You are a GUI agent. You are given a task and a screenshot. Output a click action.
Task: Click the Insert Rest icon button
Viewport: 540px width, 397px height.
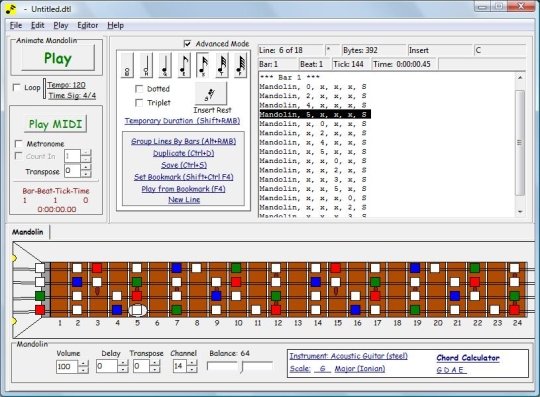tap(211, 93)
